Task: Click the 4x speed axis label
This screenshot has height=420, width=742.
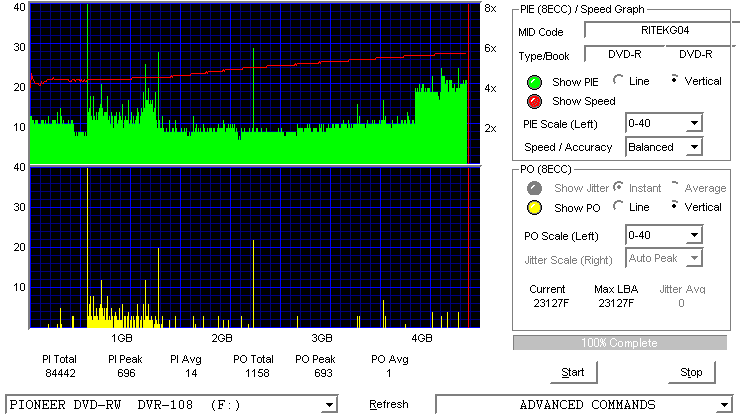Action: (490, 88)
